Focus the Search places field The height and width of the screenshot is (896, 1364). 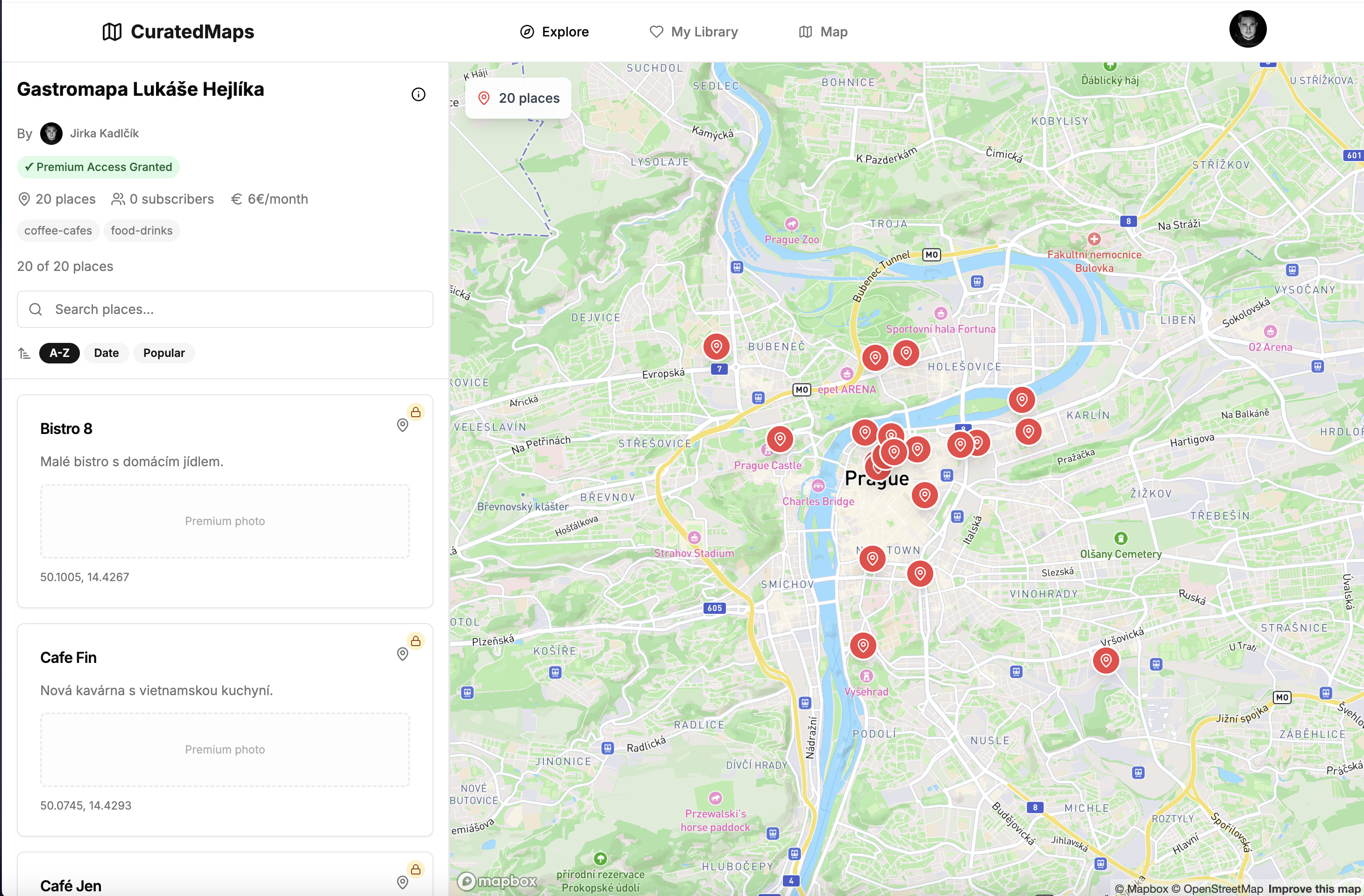[225, 310]
